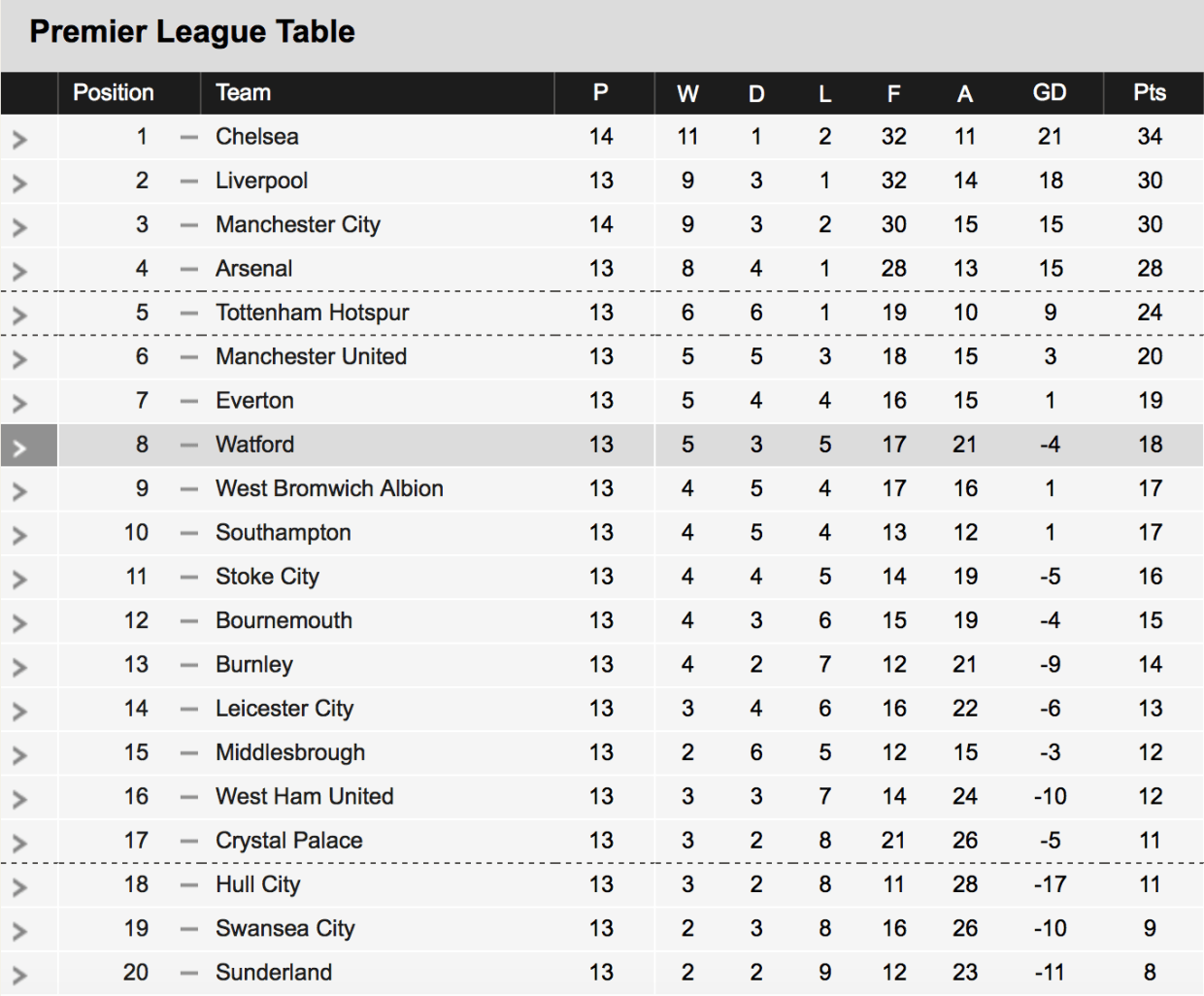Click the highlighted Watford row arrow

pyautogui.click(x=19, y=448)
